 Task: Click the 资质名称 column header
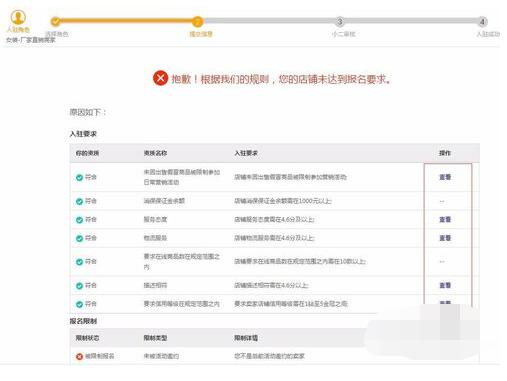(x=155, y=153)
